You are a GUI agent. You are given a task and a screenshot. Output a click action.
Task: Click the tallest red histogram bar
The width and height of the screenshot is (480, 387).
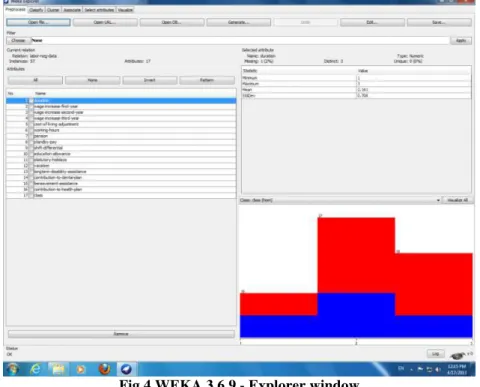[x=356, y=255]
